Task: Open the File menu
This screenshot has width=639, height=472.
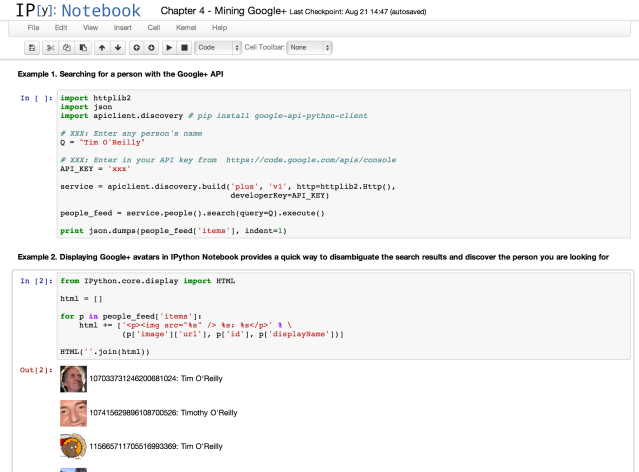Action: pos(33,28)
